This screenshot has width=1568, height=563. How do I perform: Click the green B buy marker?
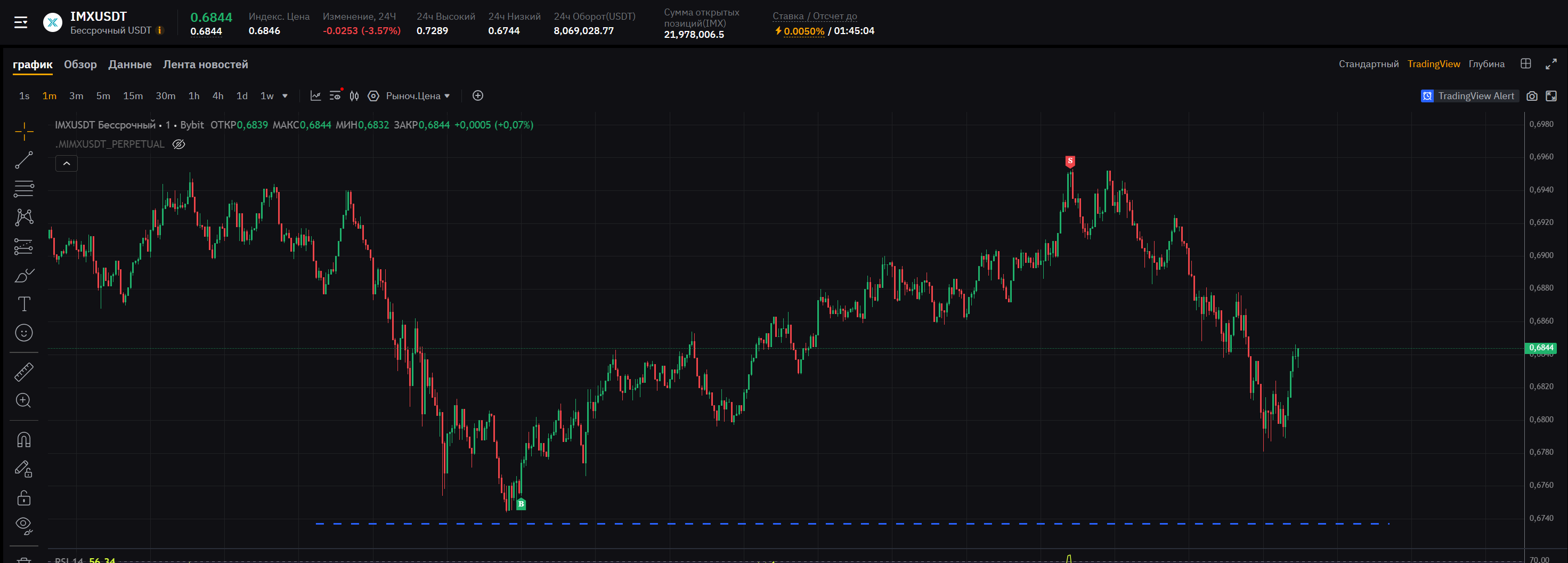521,504
